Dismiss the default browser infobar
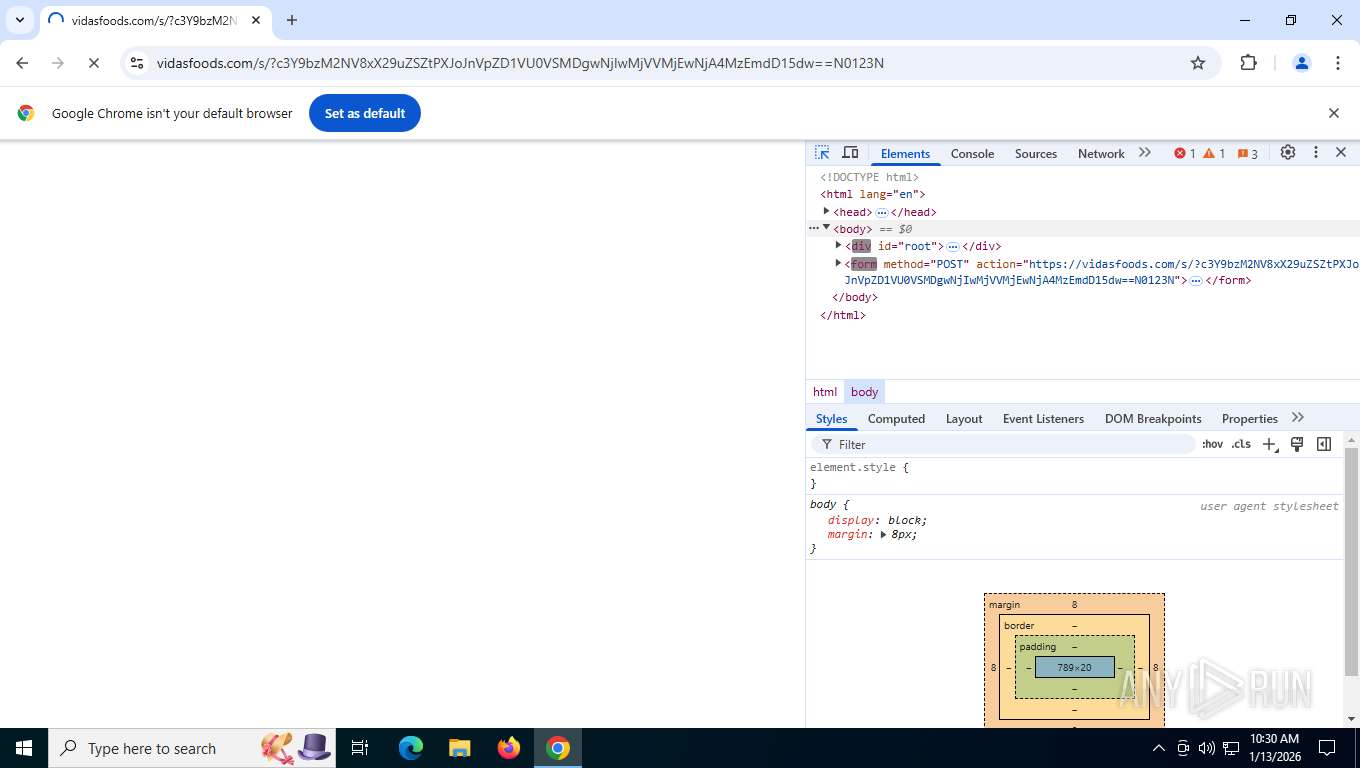This screenshot has width=1360, height=768. [1333, 113]
